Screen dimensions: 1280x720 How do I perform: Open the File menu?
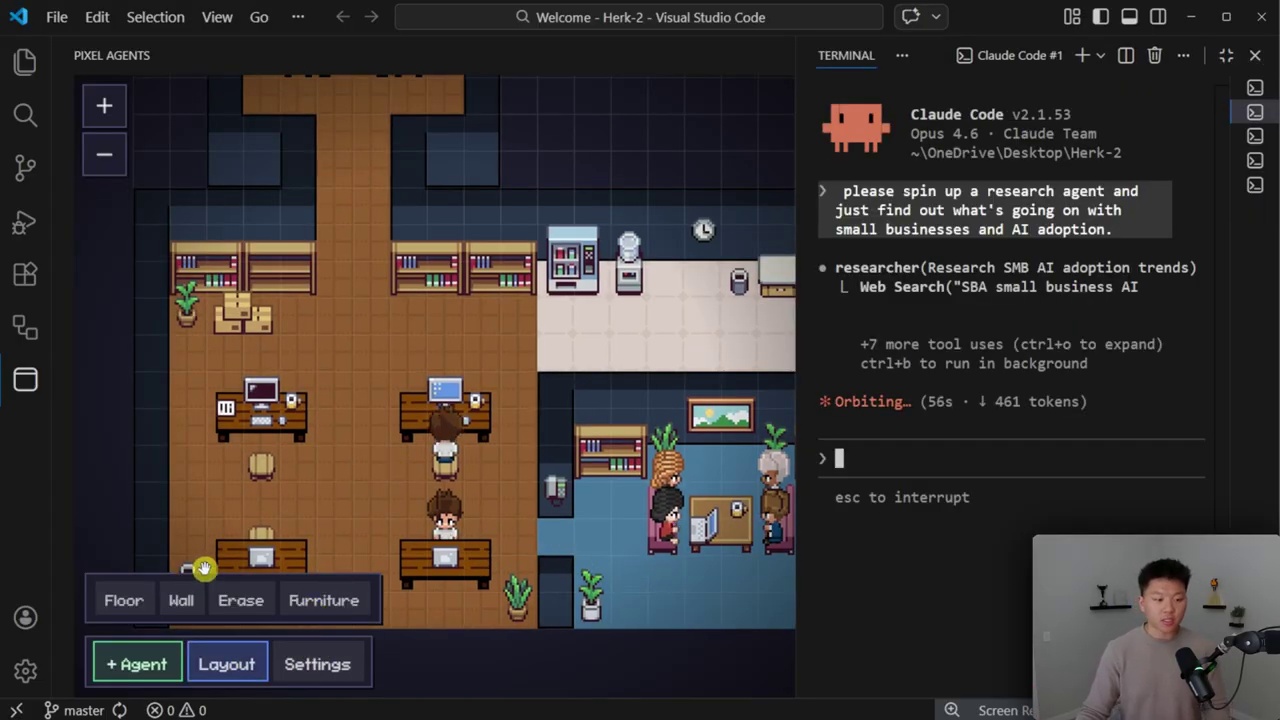click(x=57, y=17)
